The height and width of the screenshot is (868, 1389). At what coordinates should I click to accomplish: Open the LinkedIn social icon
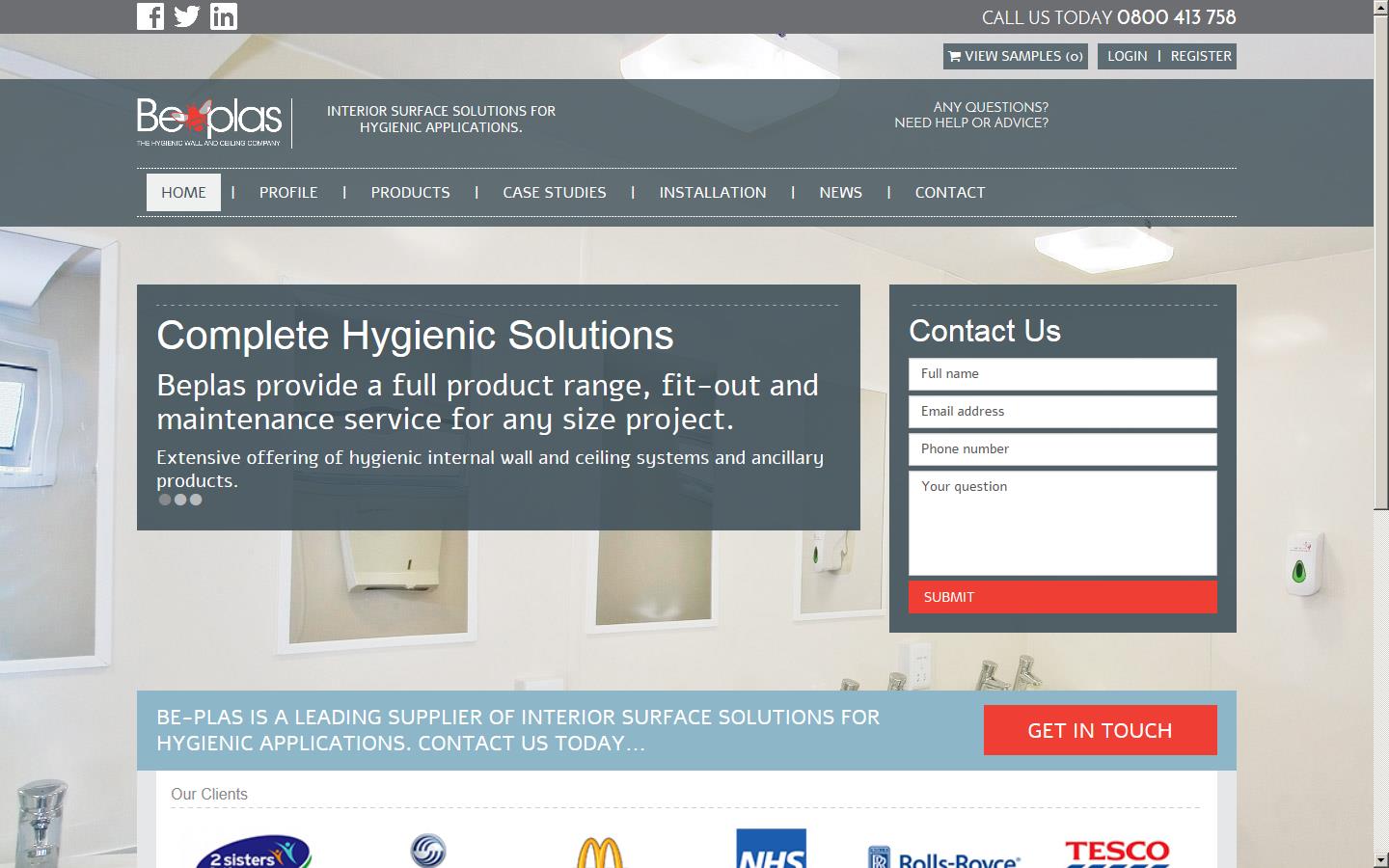click(224, 16)
